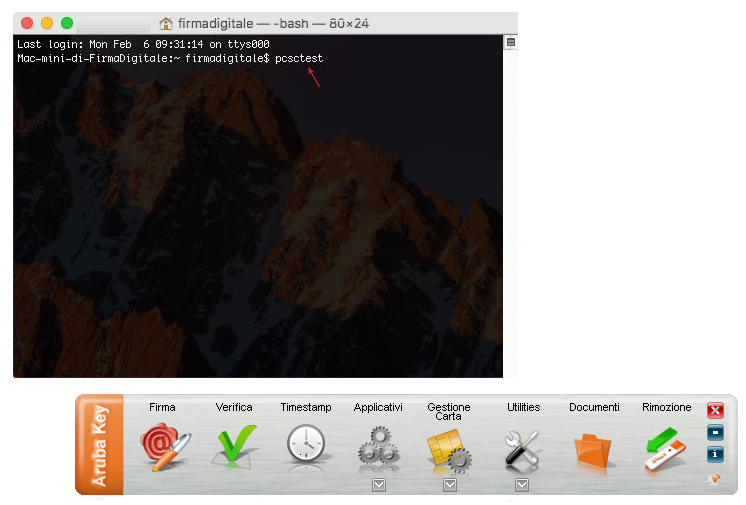
Task: Click the Terminal split pane icon
Action: (510, 42)
